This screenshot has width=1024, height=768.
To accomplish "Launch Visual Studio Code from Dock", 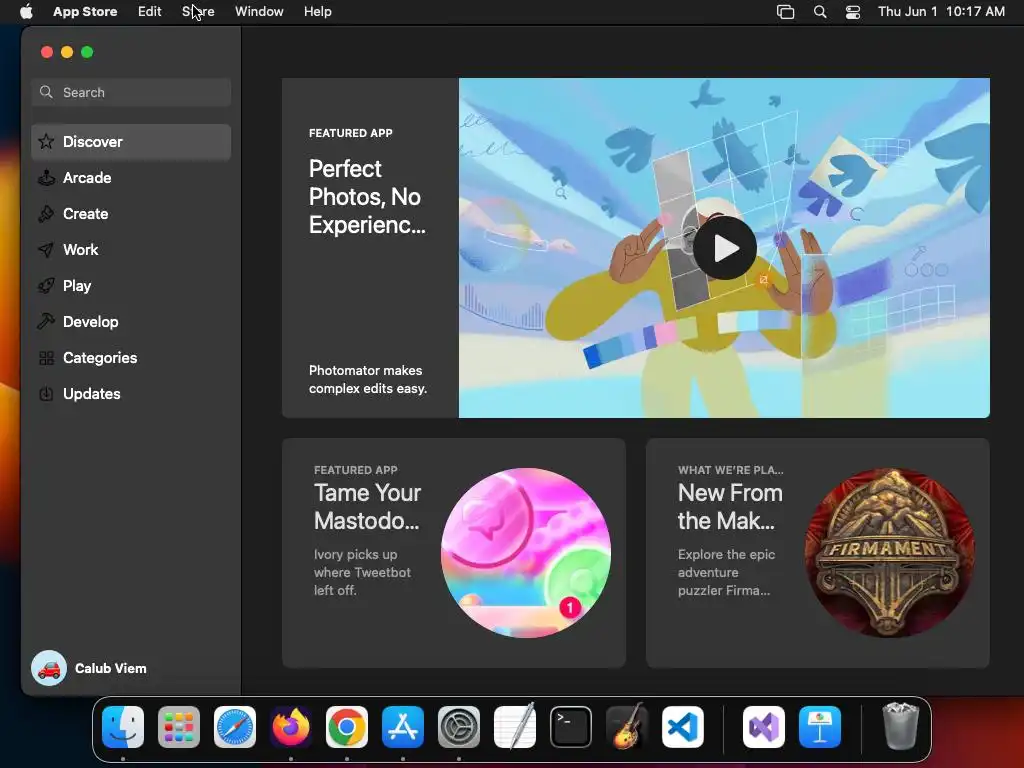I will (x=682, y=727).
